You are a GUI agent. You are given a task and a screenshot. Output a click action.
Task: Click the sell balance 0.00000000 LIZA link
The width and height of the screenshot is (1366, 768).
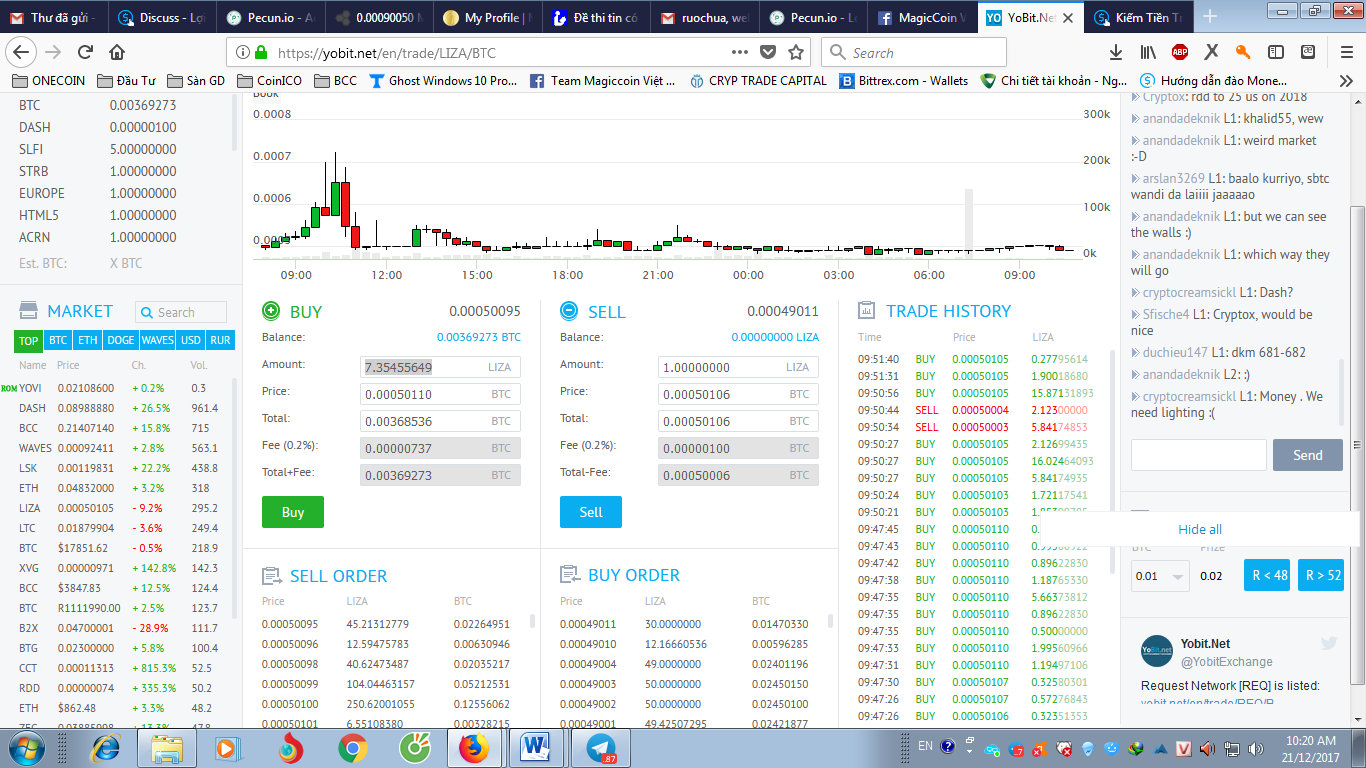[775, 338]
